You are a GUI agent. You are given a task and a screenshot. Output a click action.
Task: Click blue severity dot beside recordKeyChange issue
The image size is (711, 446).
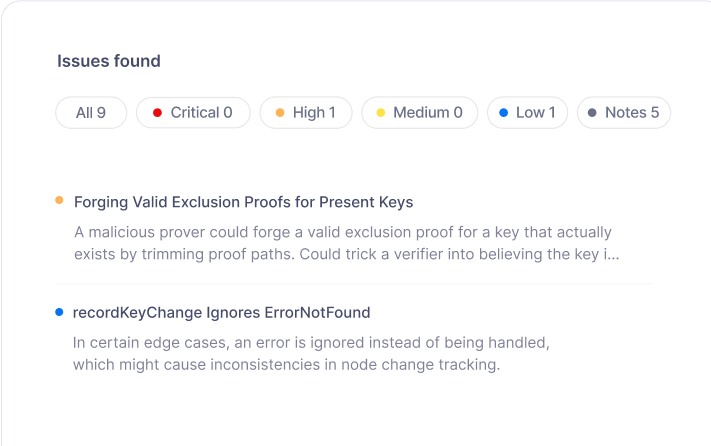[59, 312]
